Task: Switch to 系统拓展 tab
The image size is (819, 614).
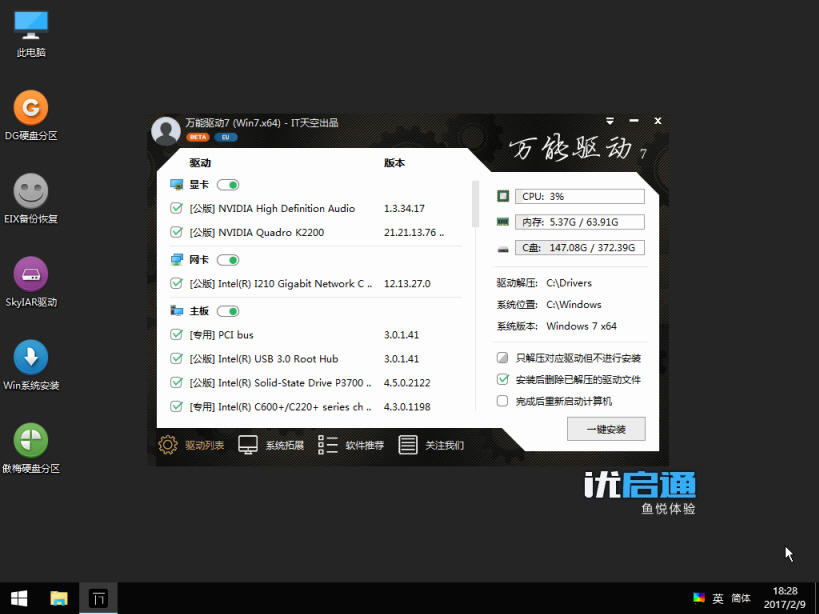Action: [271, 445]
